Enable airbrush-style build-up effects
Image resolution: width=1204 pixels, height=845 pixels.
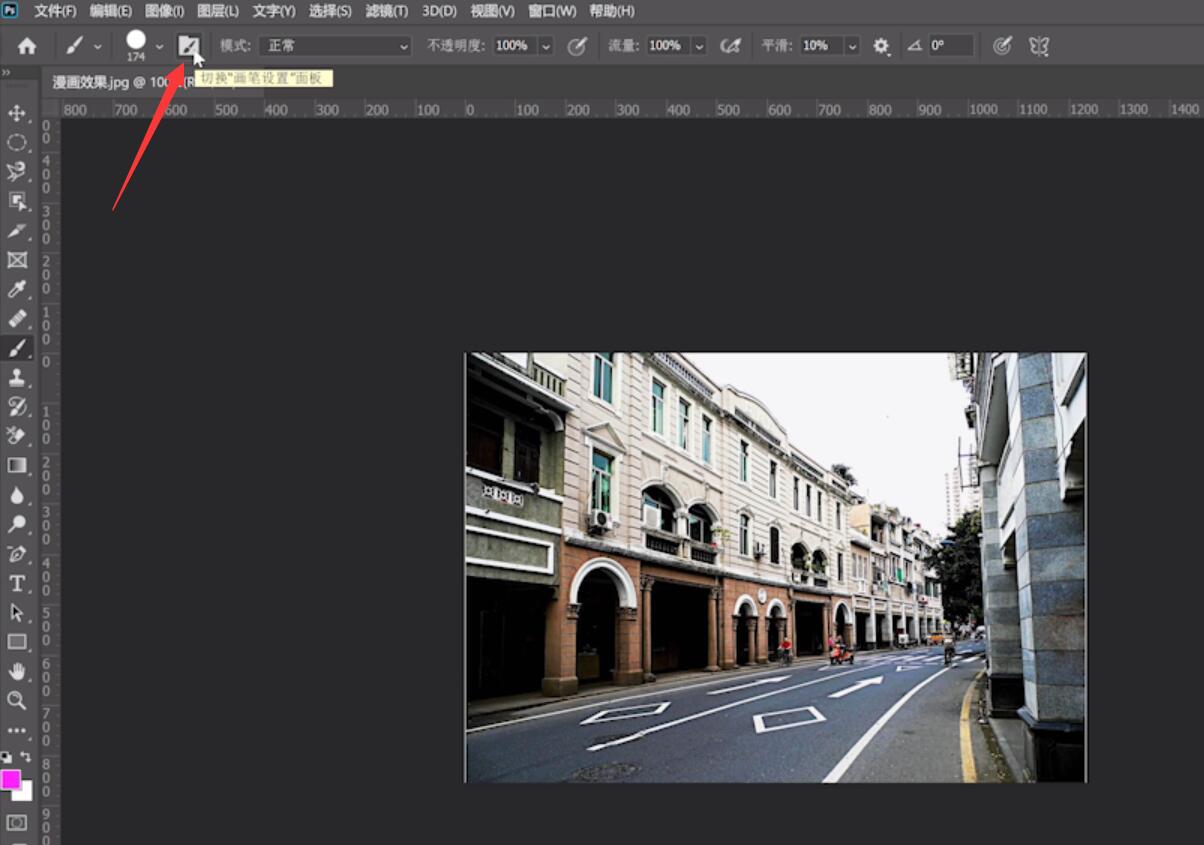pyautogui.click(x=730, y=46)
